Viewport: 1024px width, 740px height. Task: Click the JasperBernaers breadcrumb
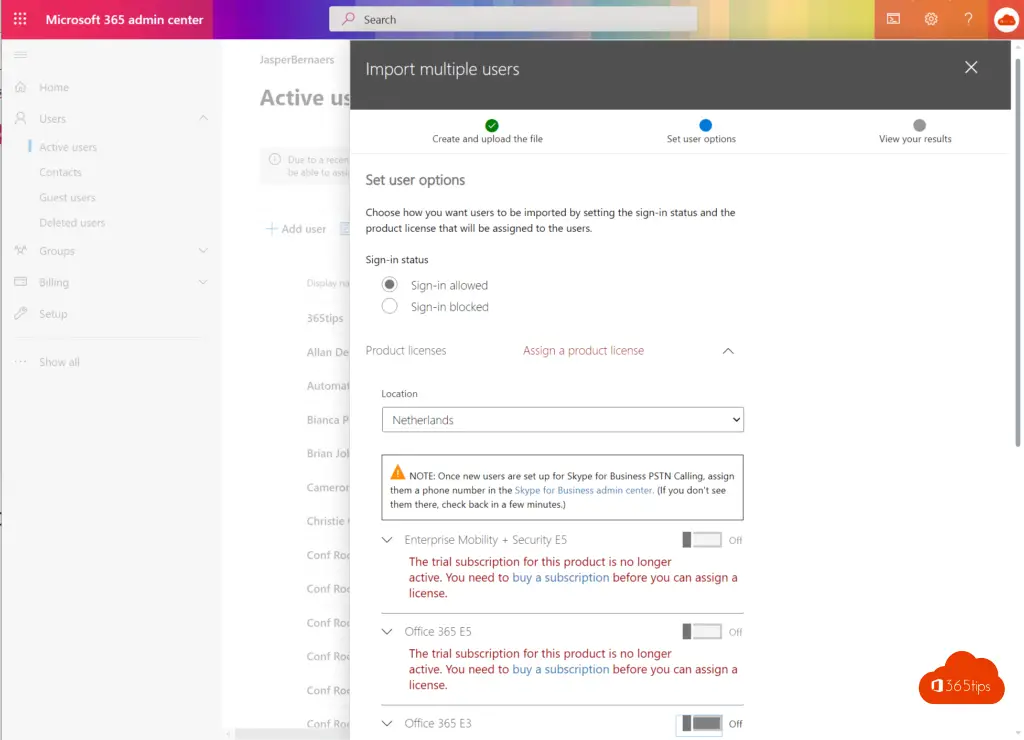pyautogui.click(x=296, y=59)
